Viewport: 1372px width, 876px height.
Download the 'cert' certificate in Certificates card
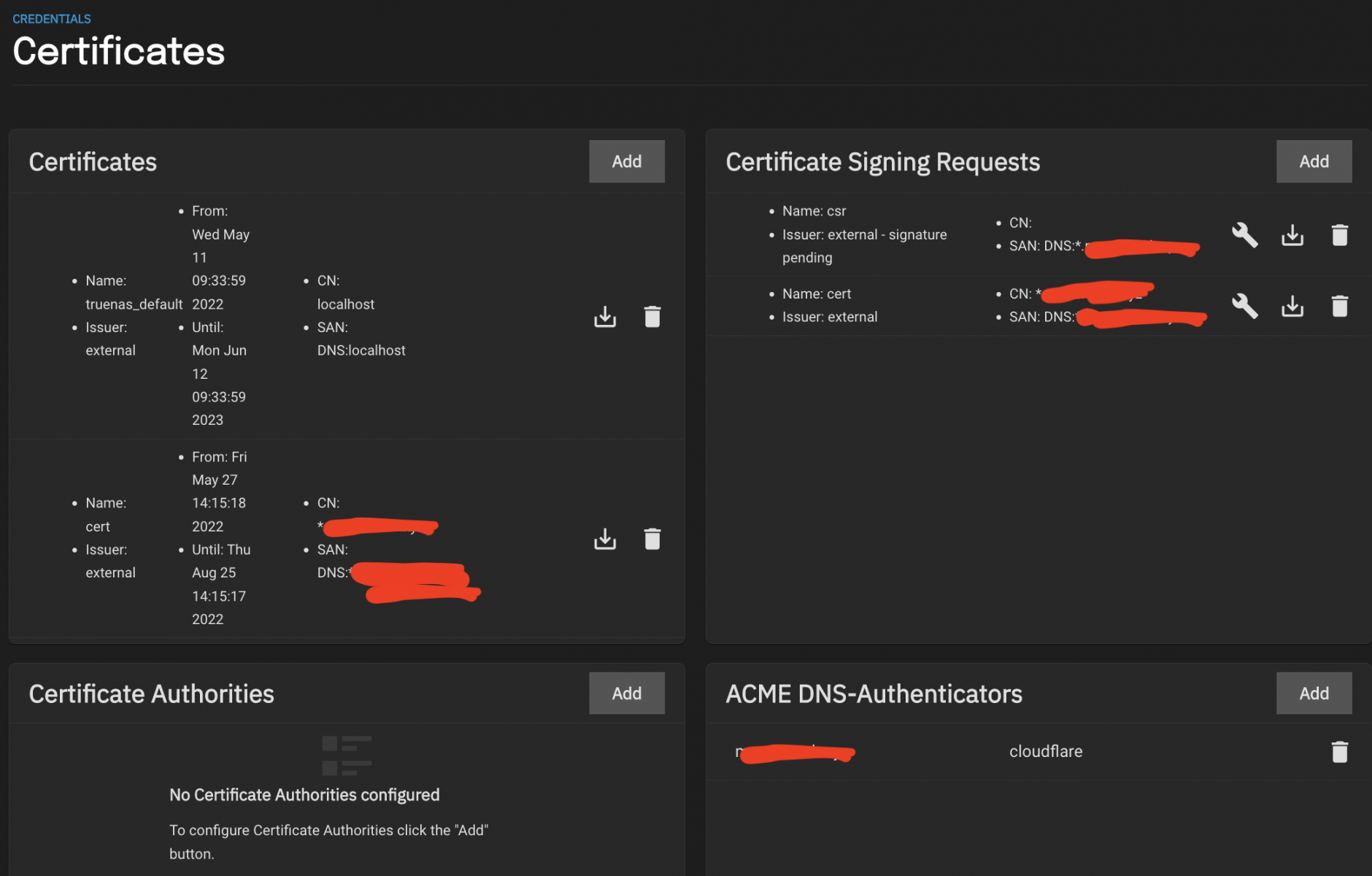click(605, 539)
